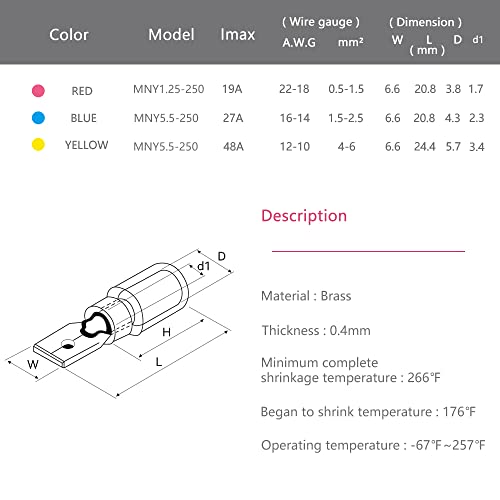The height and width of the screenshot is (500, 500).
Task: Click the '22-18' A.W.G value
Action: pyautogui.click(x=294, y=89)
